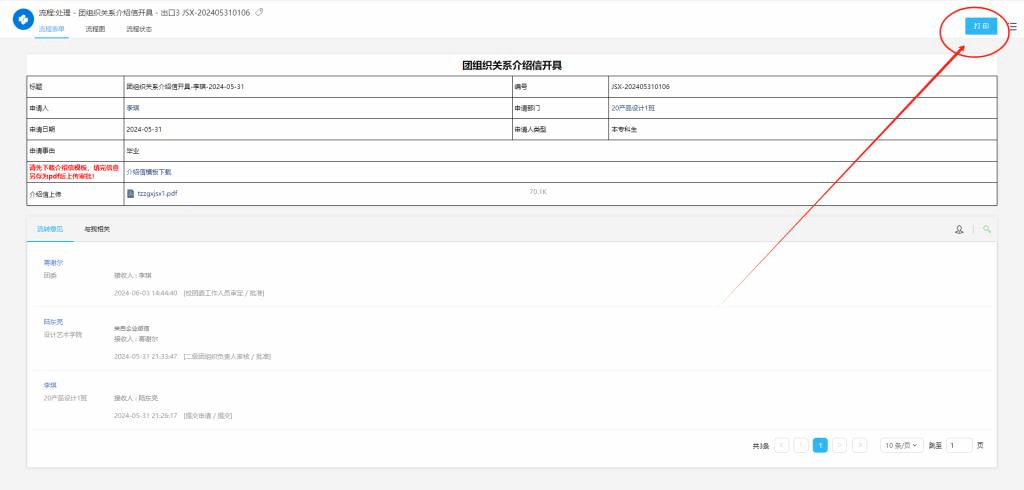This screenshot has height=490, width=1024.
Task: Expand the 10条/页 page size dropdown
Action: [901, 445]
